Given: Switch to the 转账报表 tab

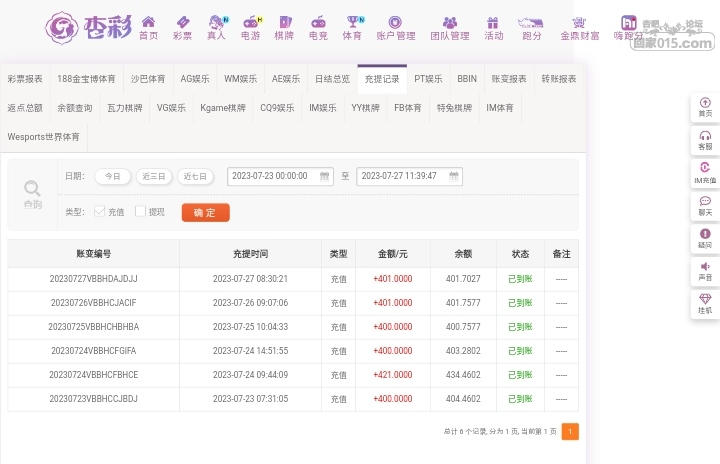Looking at the screenshot, I should pos(558,79).
